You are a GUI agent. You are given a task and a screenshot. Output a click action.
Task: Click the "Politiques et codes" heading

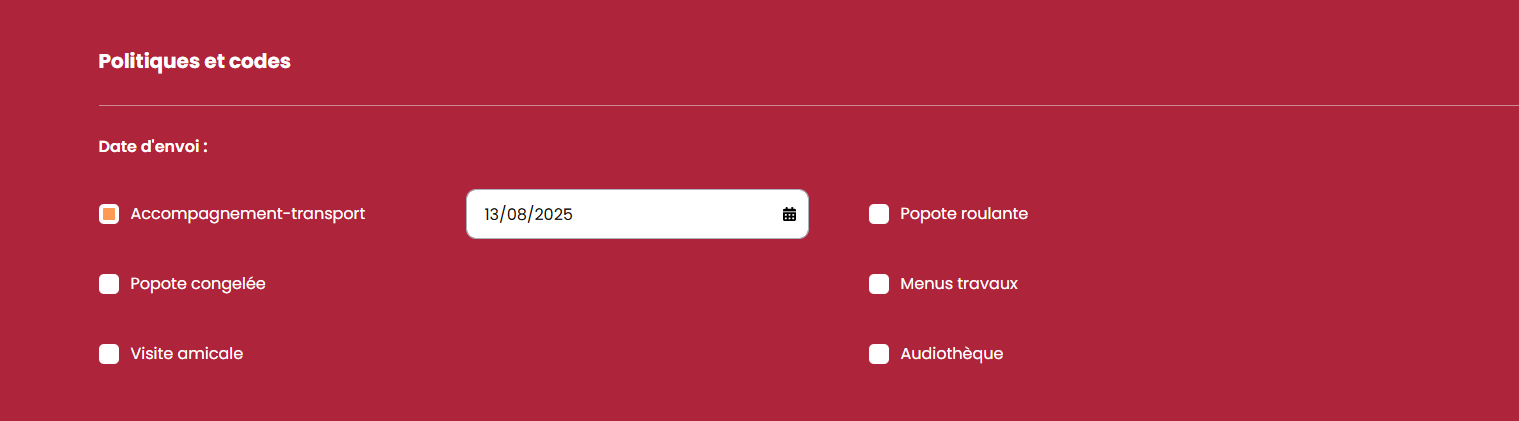point(194,61)
